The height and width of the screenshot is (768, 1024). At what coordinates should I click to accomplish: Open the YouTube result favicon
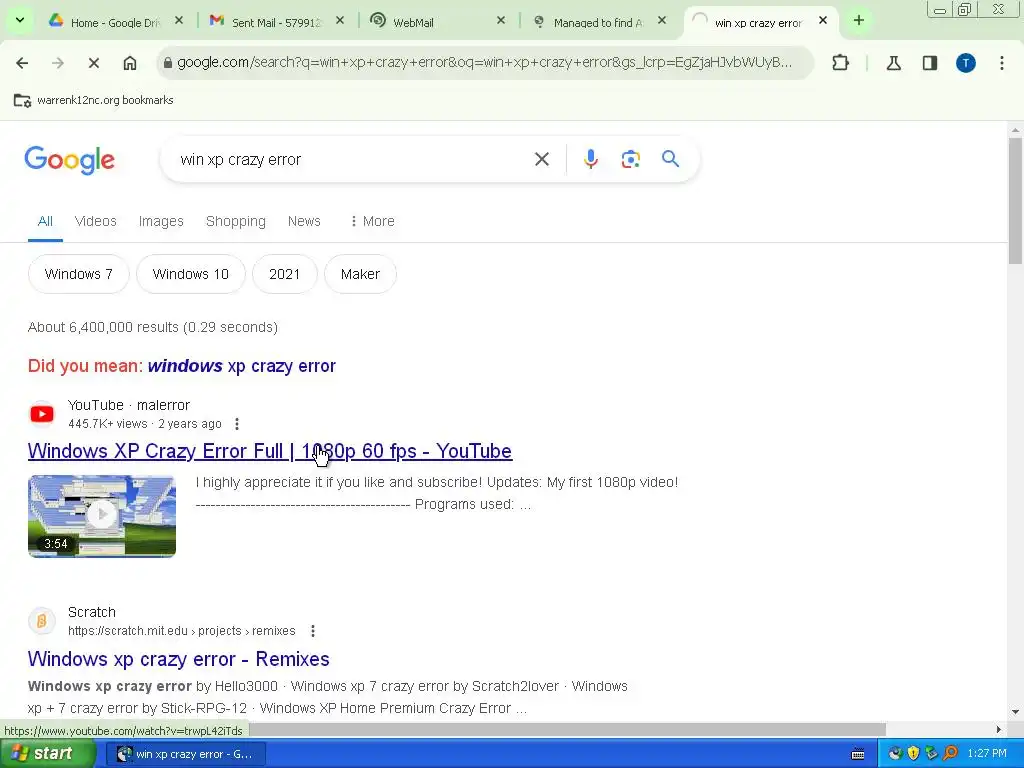click(42, 413)
